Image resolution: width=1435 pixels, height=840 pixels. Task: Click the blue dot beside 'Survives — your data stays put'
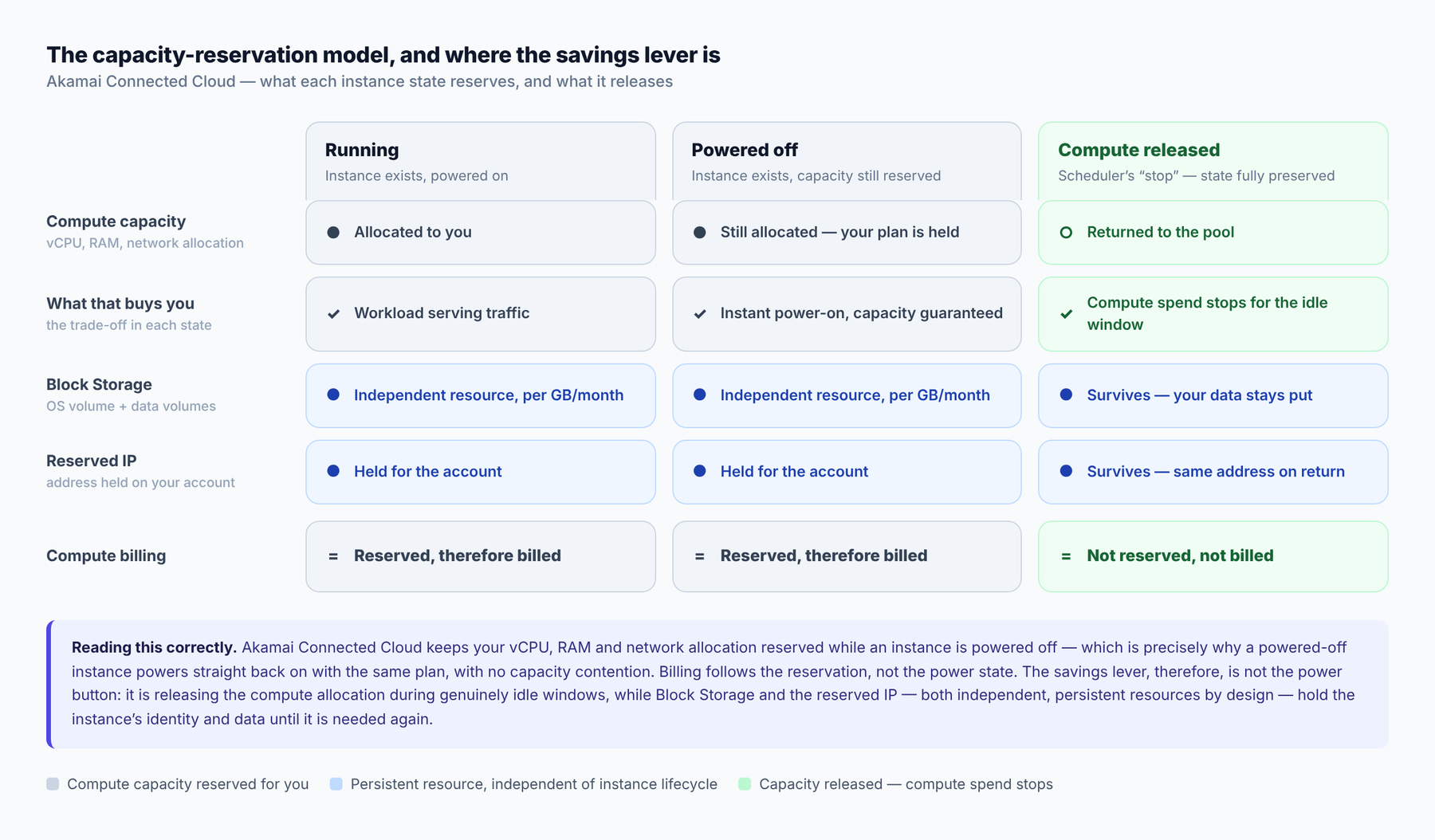coord(1066,394)
